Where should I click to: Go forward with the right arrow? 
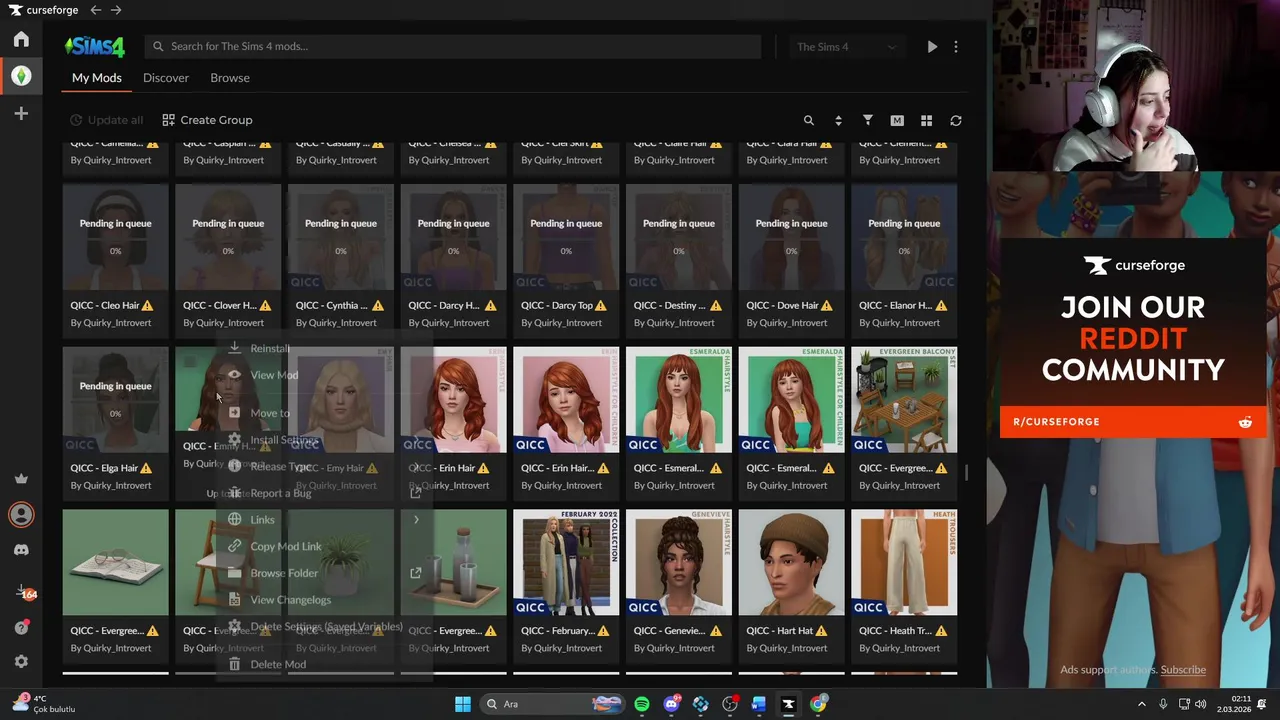click(116, 10)
